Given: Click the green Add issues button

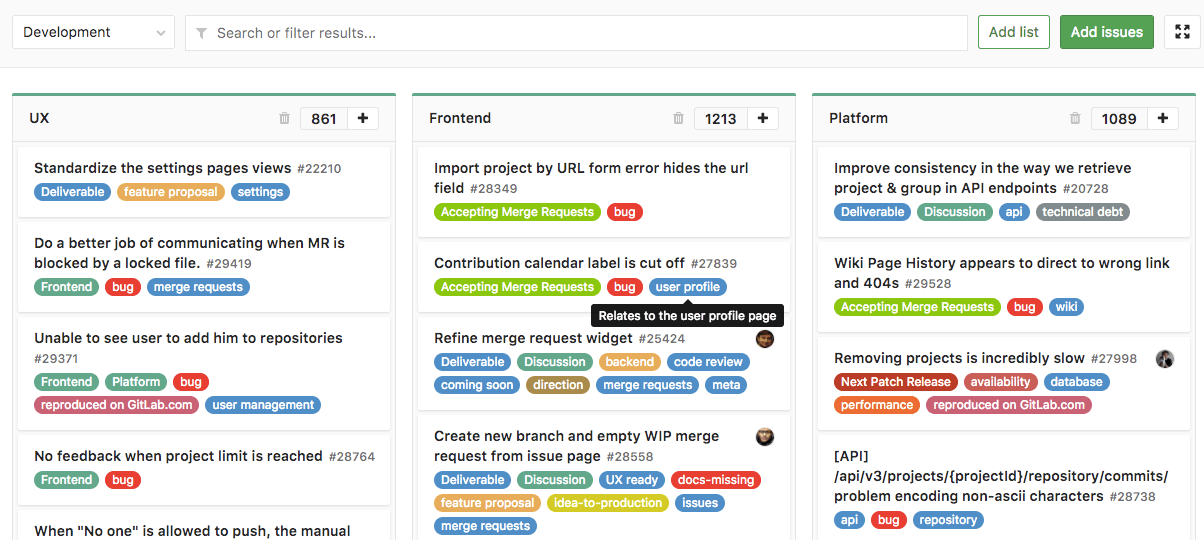Looking at the screenshot, I should pyautogui.click(x=1106, y=32).
